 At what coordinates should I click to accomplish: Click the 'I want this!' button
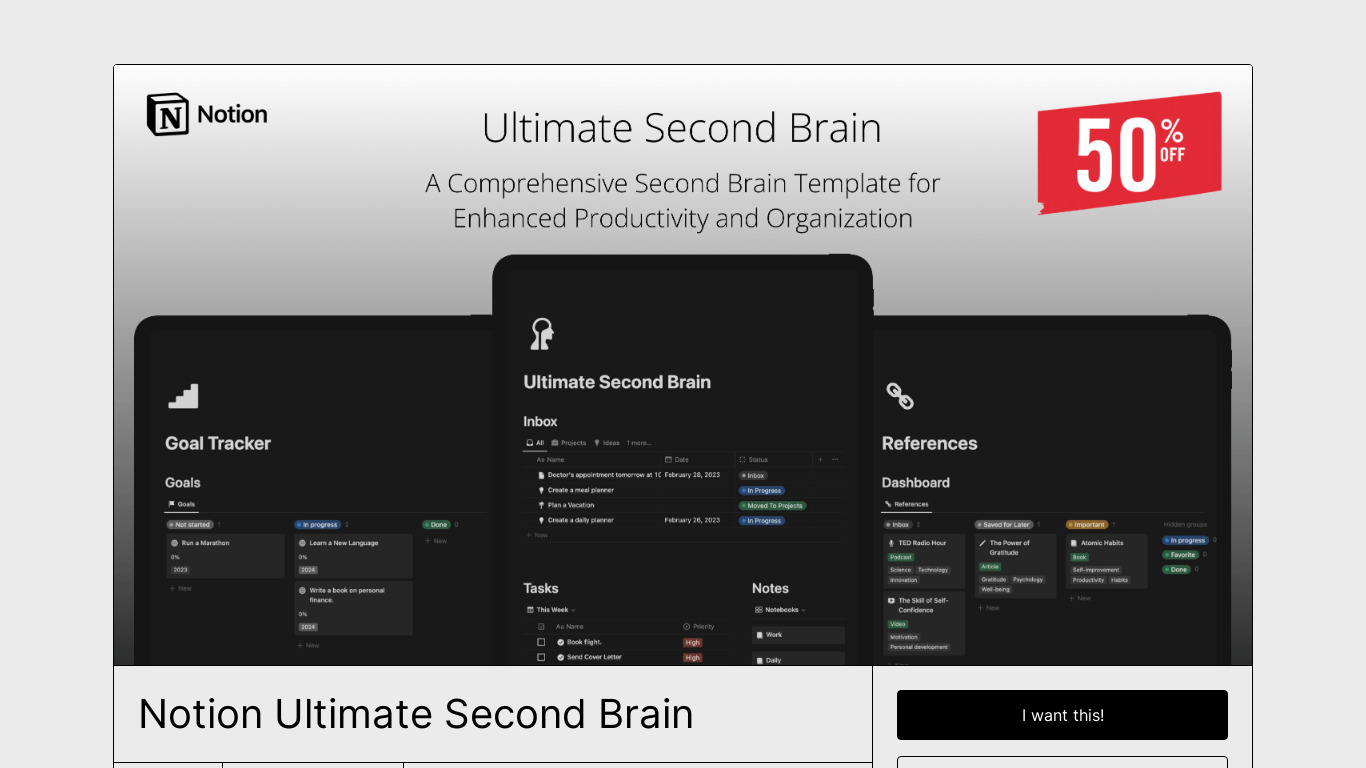click(x=1062, y=715)
